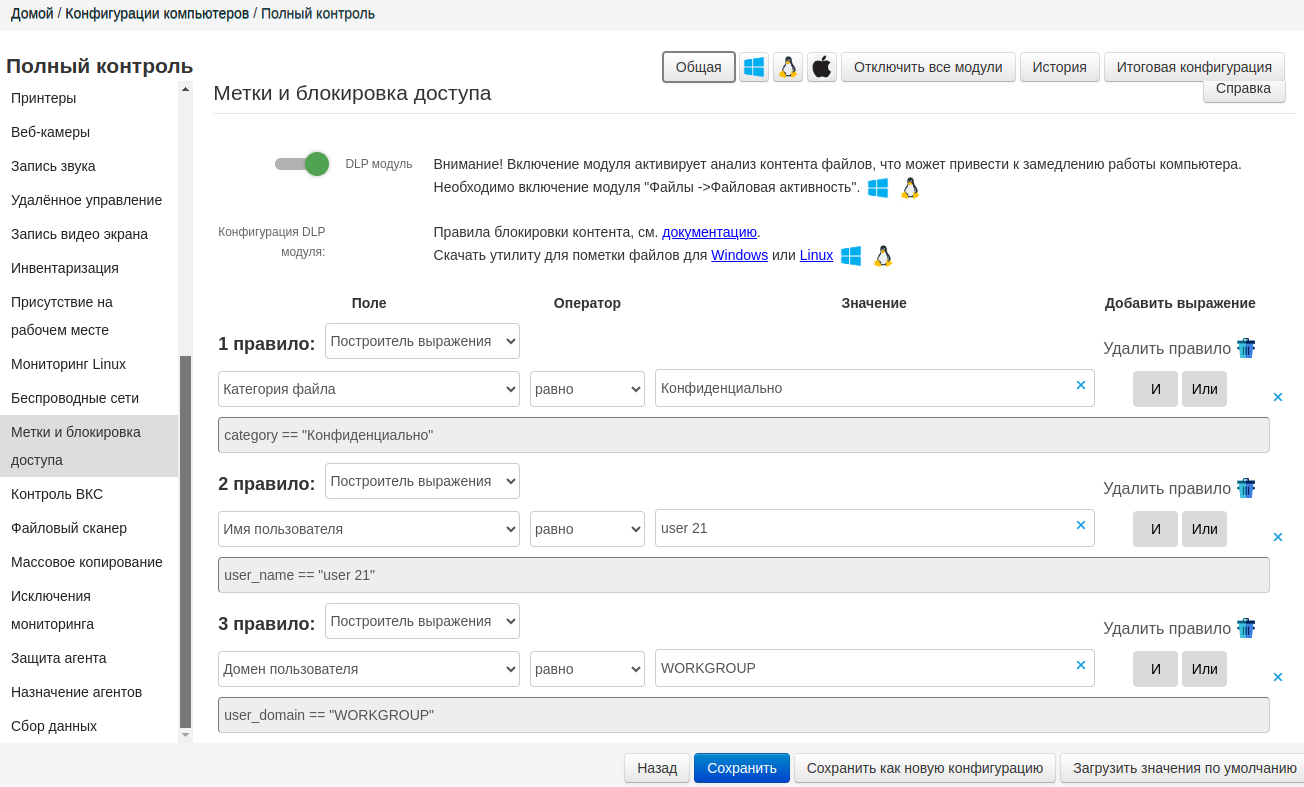Screen dimensions: 1304x787
Task: Open "Категория файла" field dropdown
Action: (x=368, y=389)
